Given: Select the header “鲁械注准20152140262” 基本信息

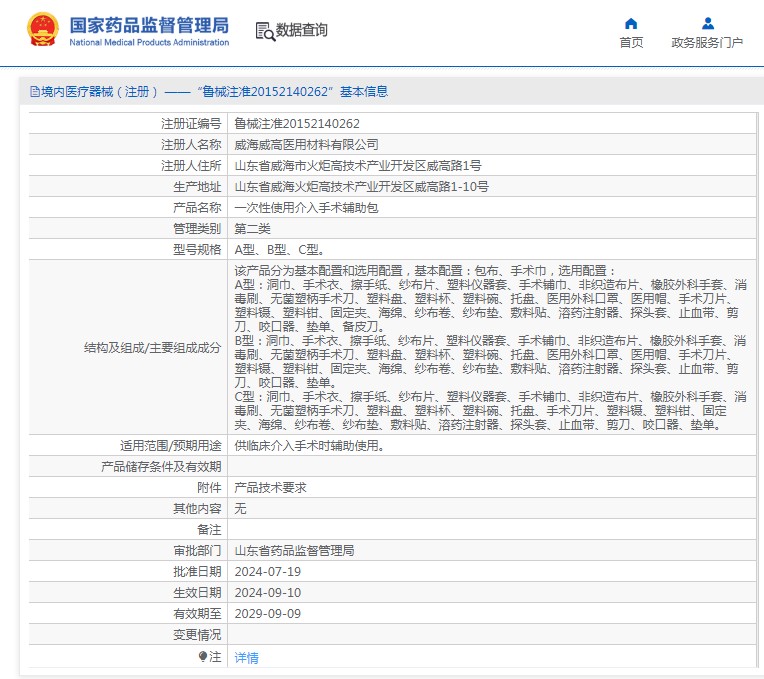Looking at the screenshot, I should click(x=293, y=92).
